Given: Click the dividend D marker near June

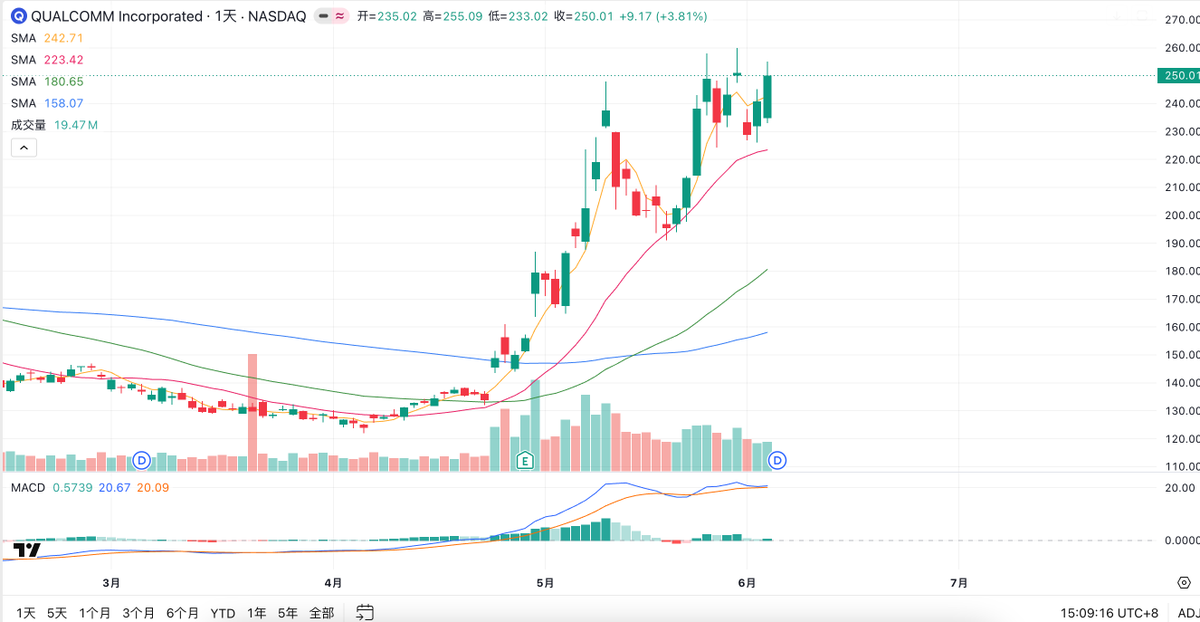Looking at the screenshot, I should tap(778, 460).
